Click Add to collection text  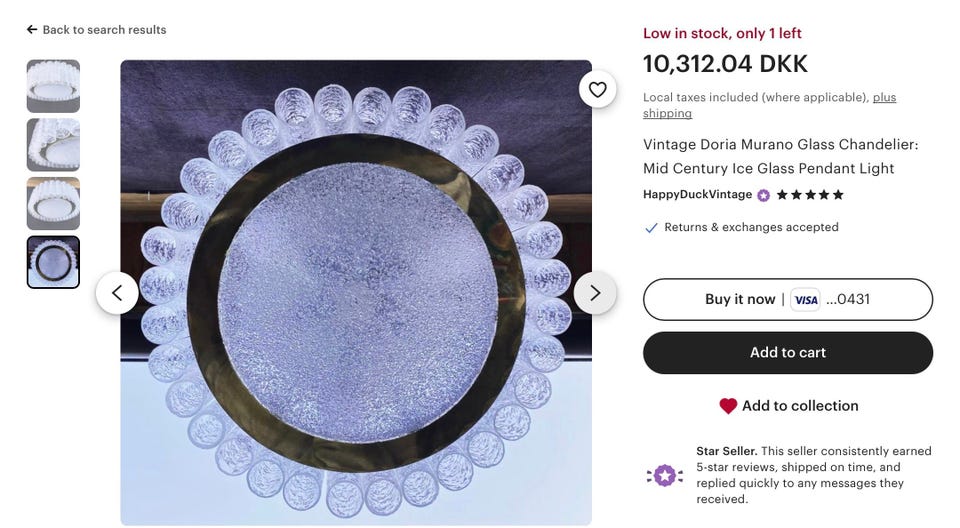(x=800, y=406)
